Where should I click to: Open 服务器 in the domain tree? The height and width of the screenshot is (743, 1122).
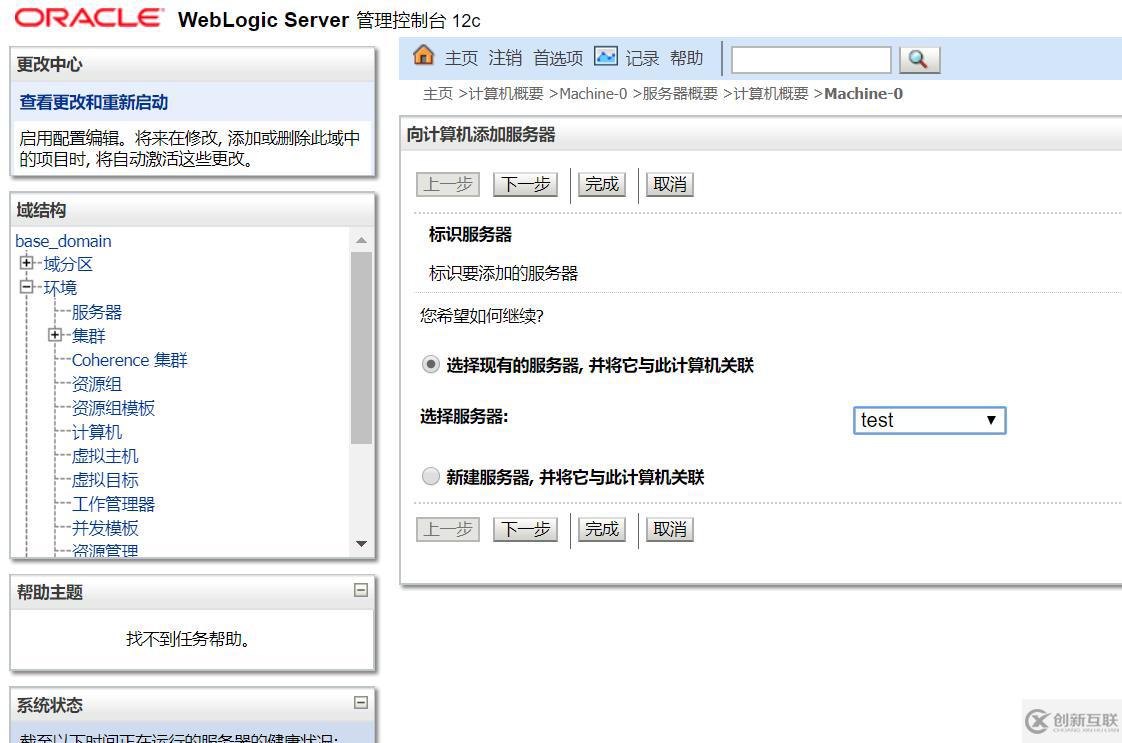point(97,312)
